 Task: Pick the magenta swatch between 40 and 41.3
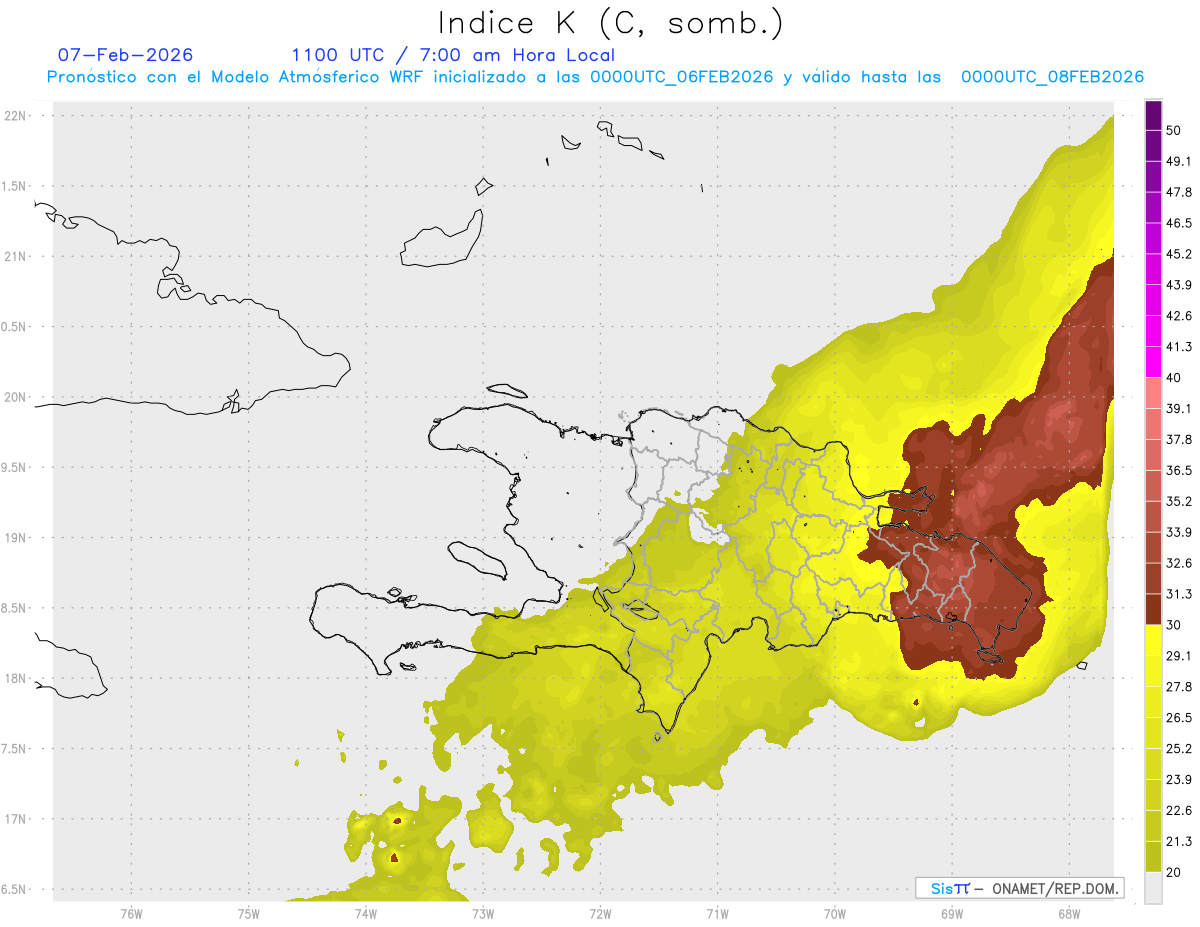1153,362
